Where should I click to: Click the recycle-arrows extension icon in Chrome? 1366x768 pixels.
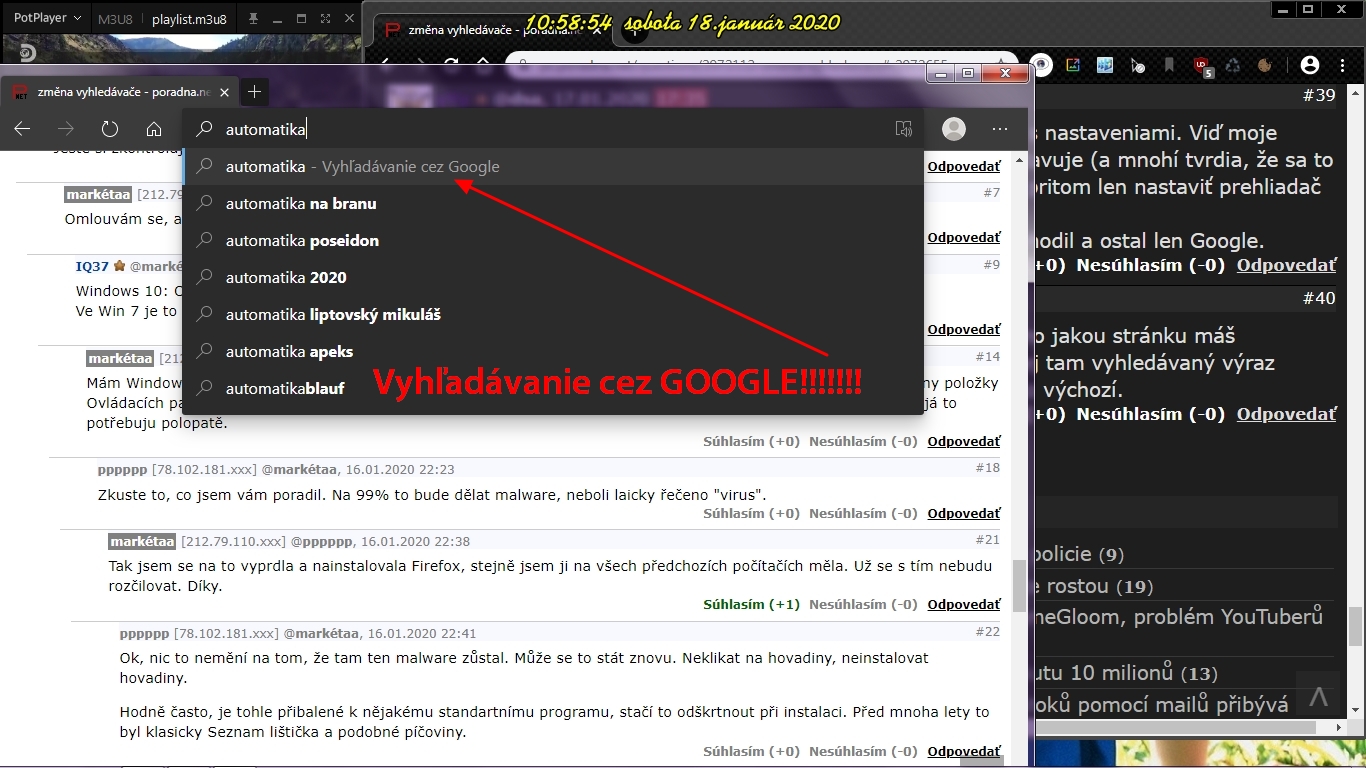1233,65
